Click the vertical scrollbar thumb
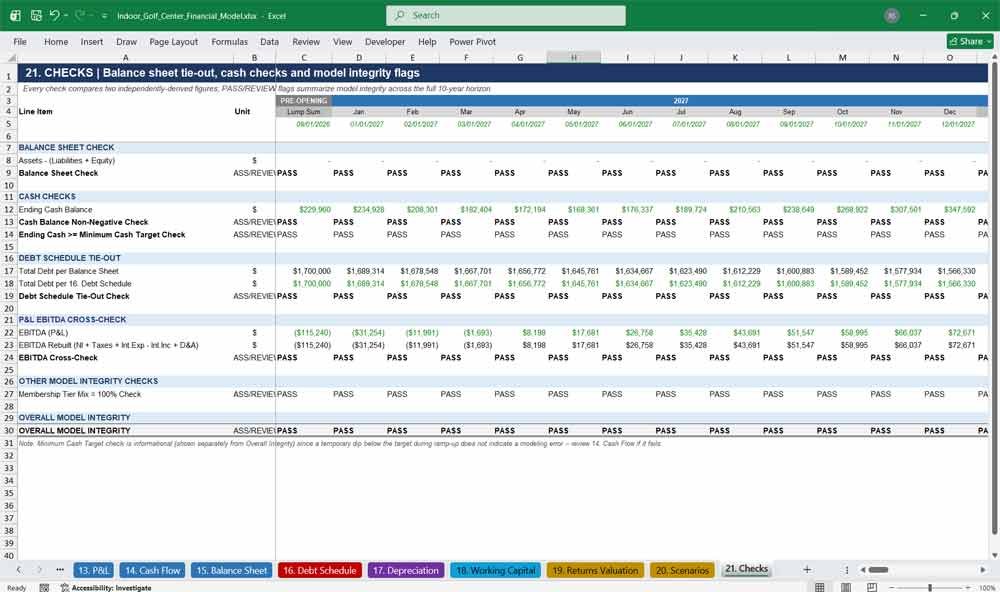1000x592 pixels. [994, 298]
